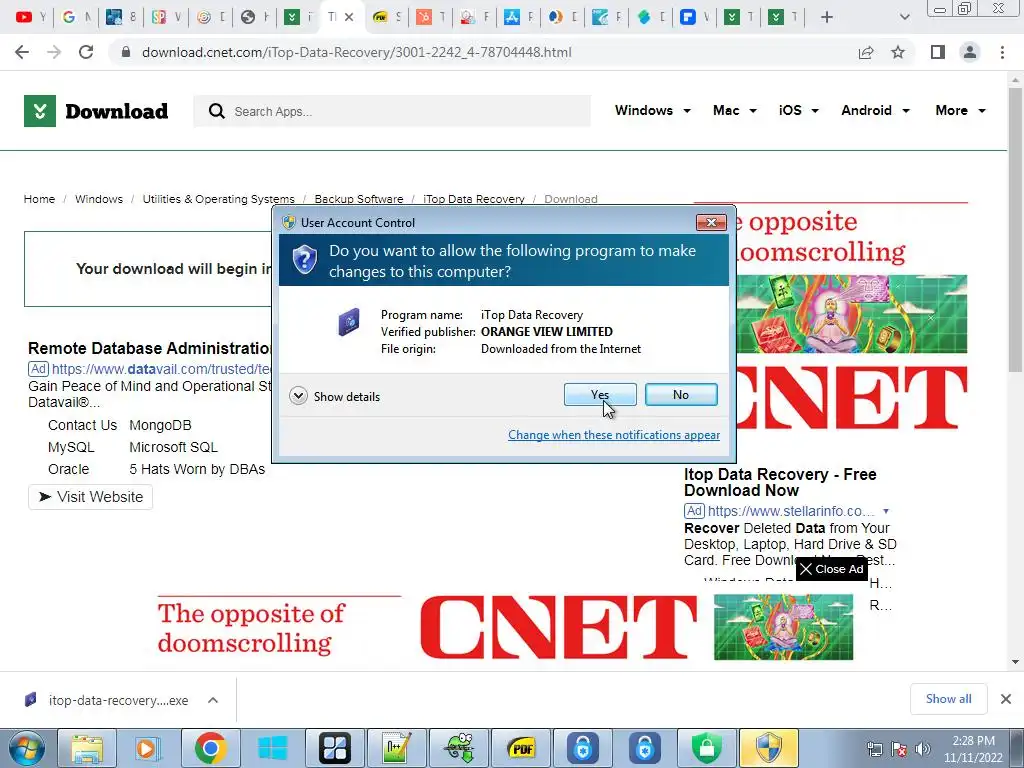Click Visit Website ad button
1024x768 pixels.
(90, 497)
